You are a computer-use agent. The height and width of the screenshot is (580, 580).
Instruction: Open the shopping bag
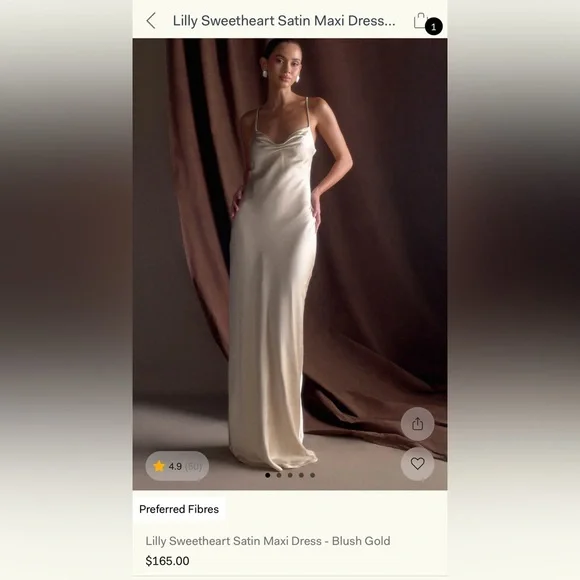(x=420, y=21)
